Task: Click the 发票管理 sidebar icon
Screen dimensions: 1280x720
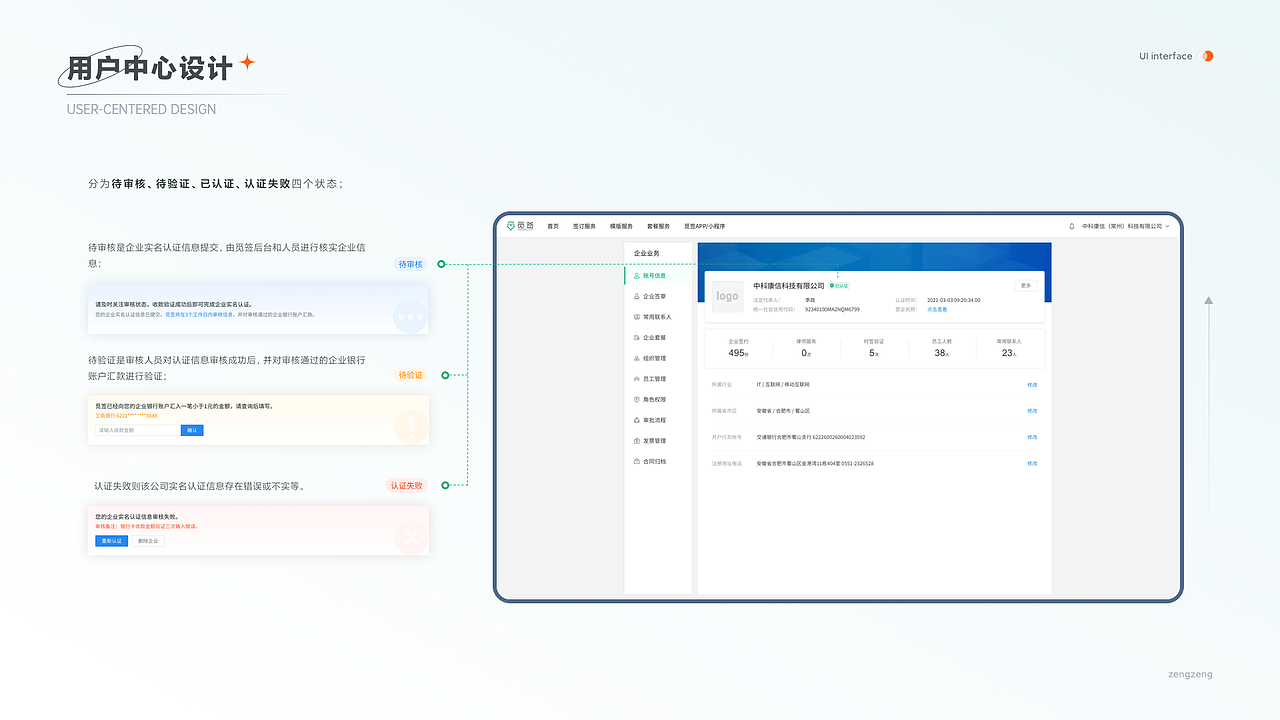Action: coord(637,440)
